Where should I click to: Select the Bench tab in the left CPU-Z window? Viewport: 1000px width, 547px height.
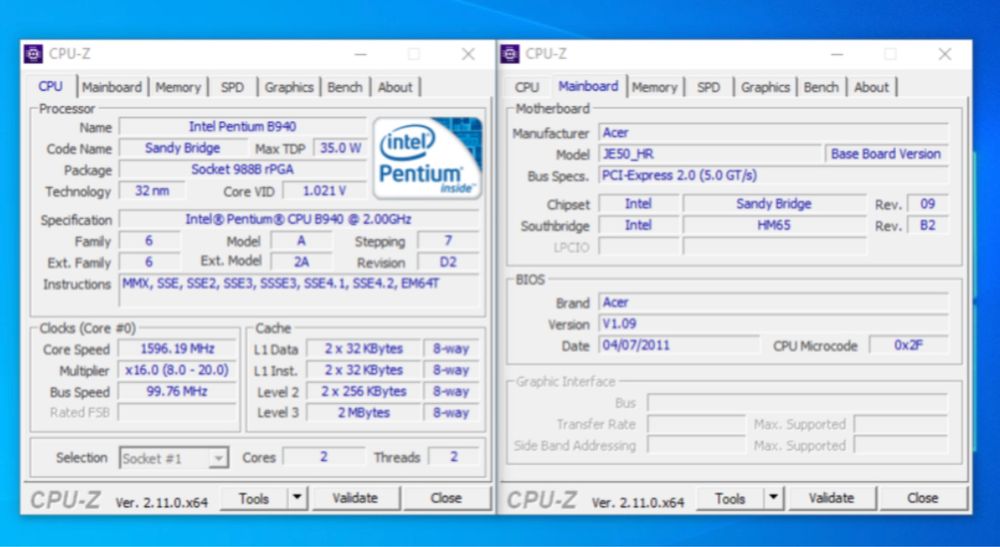click(345, 87)
